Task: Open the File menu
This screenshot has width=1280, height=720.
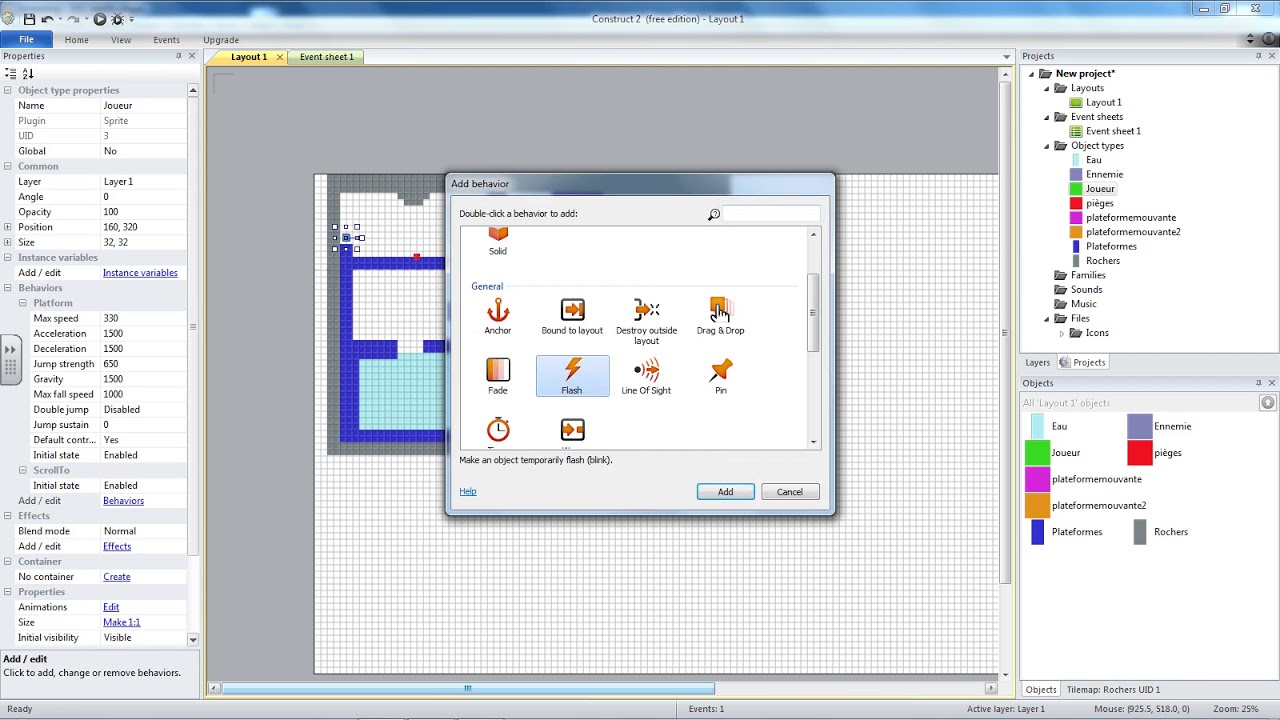Action: (x=26, y=40)
